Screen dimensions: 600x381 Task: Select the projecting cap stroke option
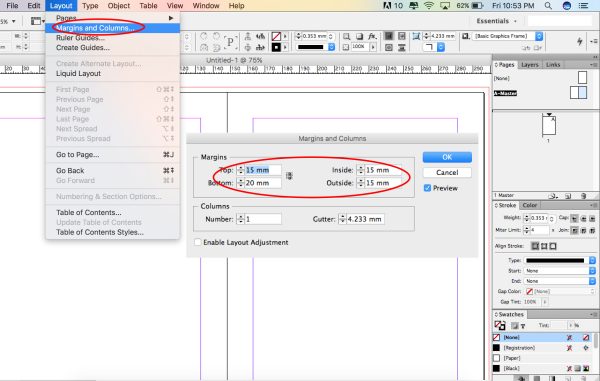pyautogui.click(x=592, y=218)
